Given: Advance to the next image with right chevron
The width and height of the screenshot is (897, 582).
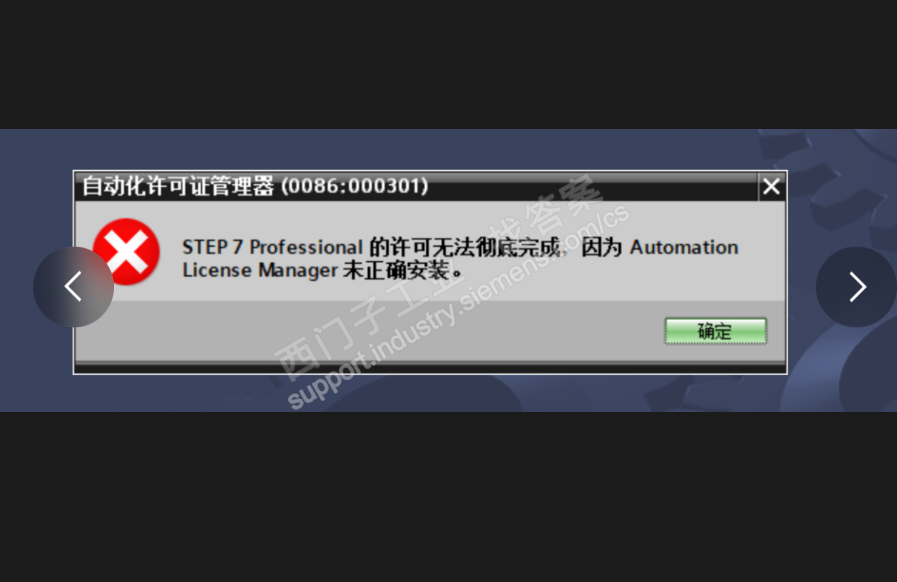Looking at the screenshot, I should tap(856, 287).
